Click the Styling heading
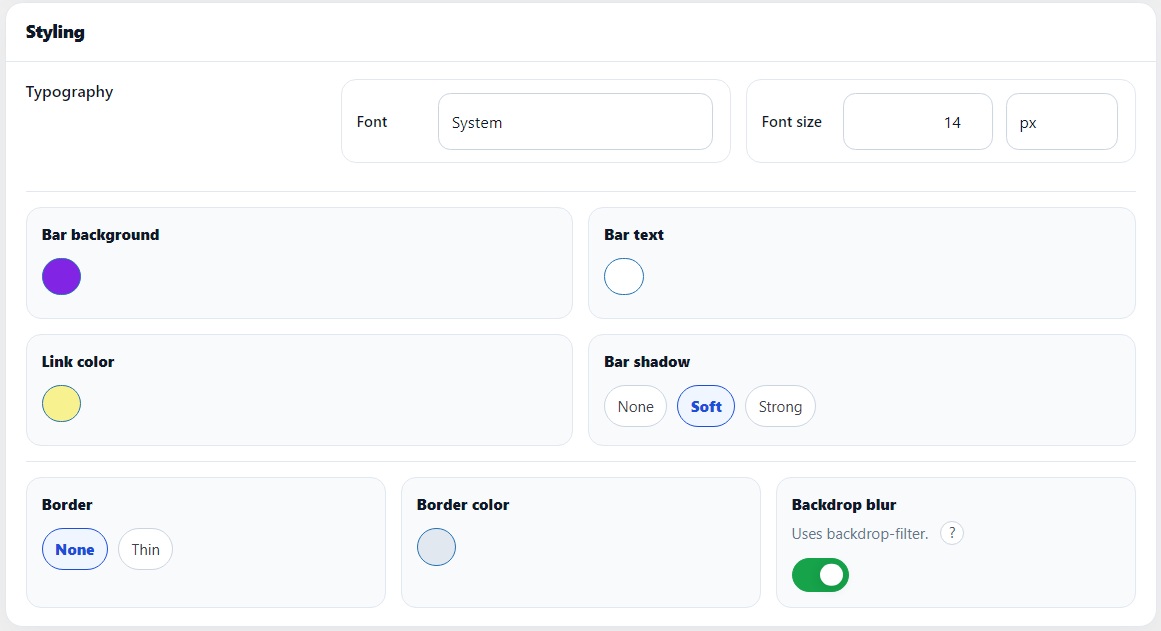This screenshot has width=1161, height=631. 55,32
